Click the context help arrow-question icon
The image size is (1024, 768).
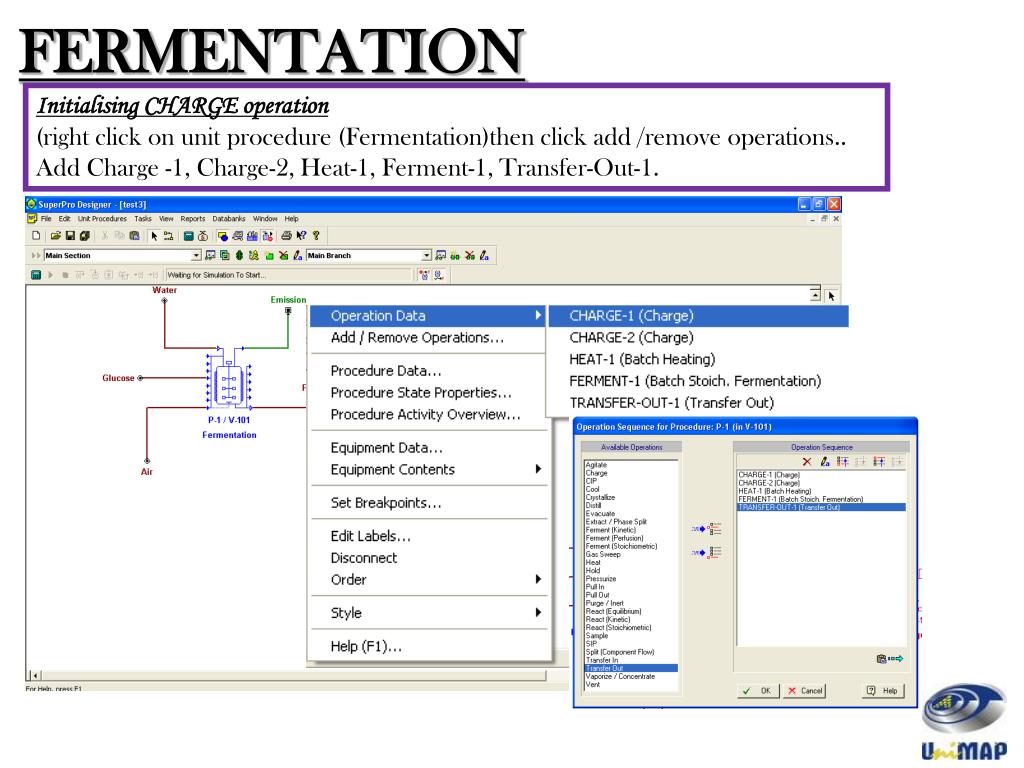301,236
